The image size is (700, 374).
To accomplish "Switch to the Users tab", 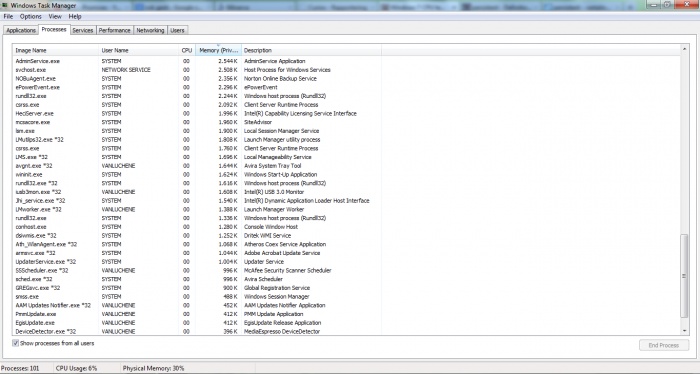I will tap(177, 30).
